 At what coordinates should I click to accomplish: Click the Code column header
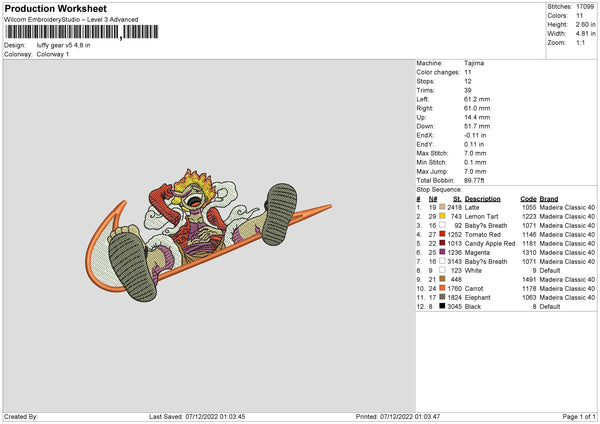(528, 199)
